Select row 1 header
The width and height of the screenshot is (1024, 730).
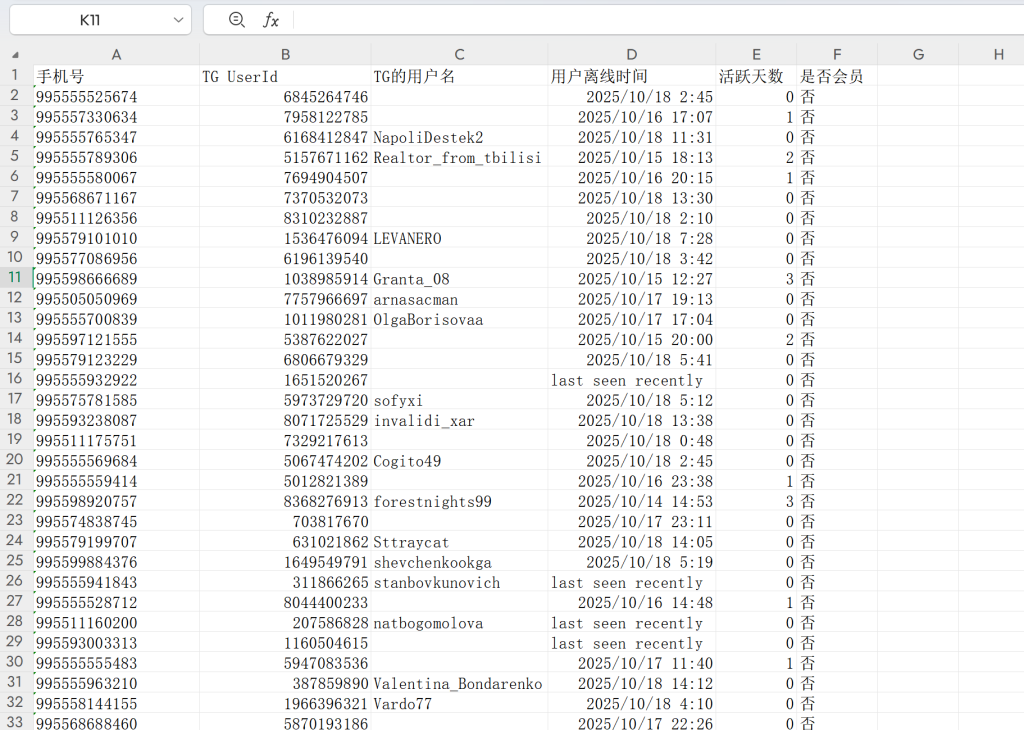click(x=15, y=76)
